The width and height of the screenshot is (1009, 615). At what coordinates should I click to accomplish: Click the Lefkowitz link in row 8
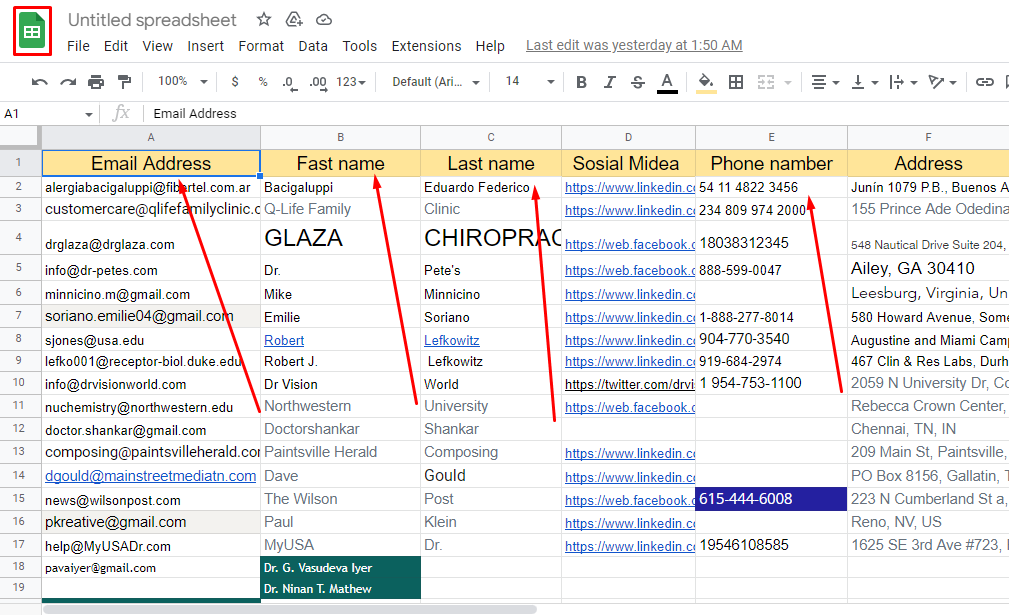452,340
